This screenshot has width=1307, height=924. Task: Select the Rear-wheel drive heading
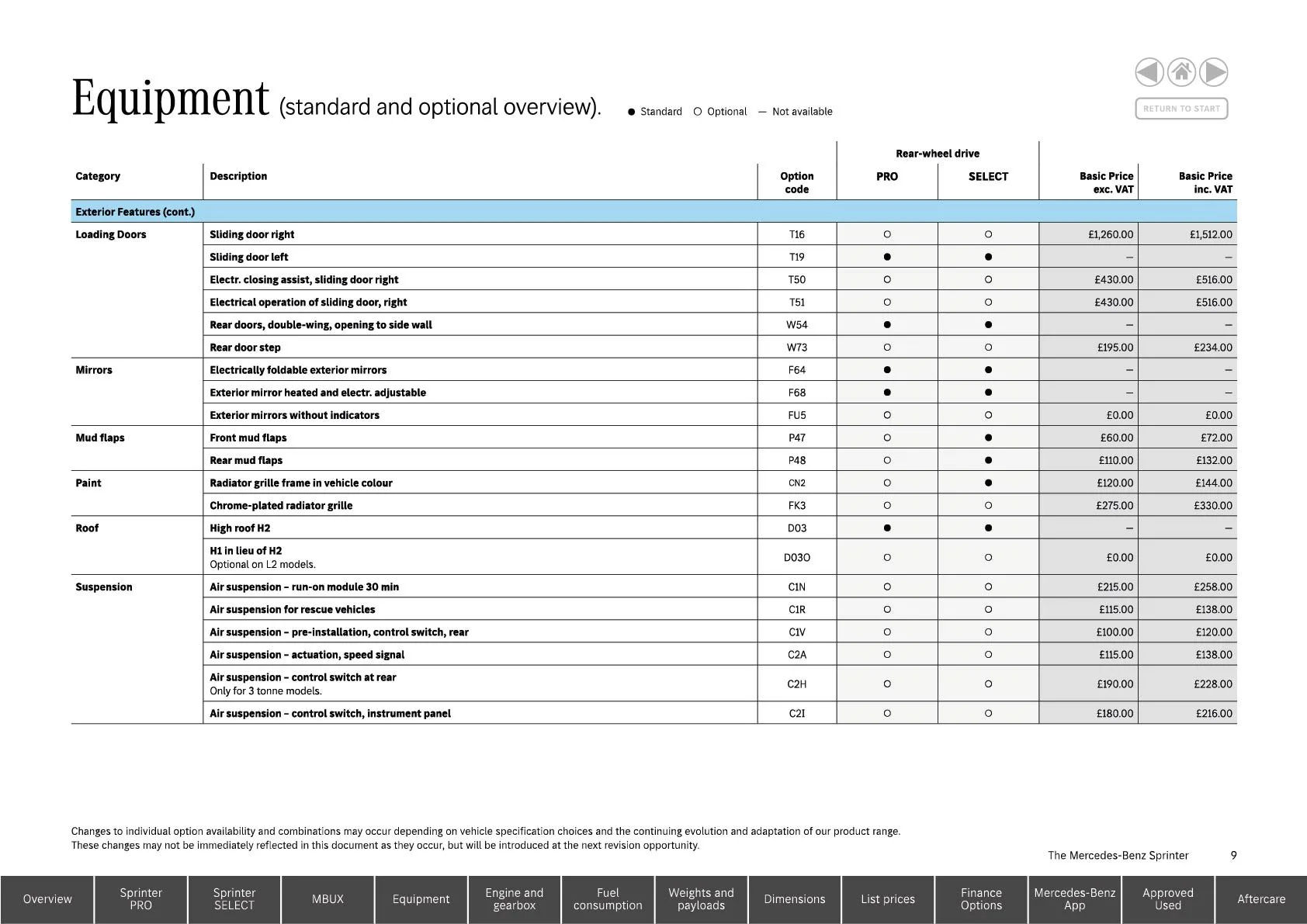(938, 154)
